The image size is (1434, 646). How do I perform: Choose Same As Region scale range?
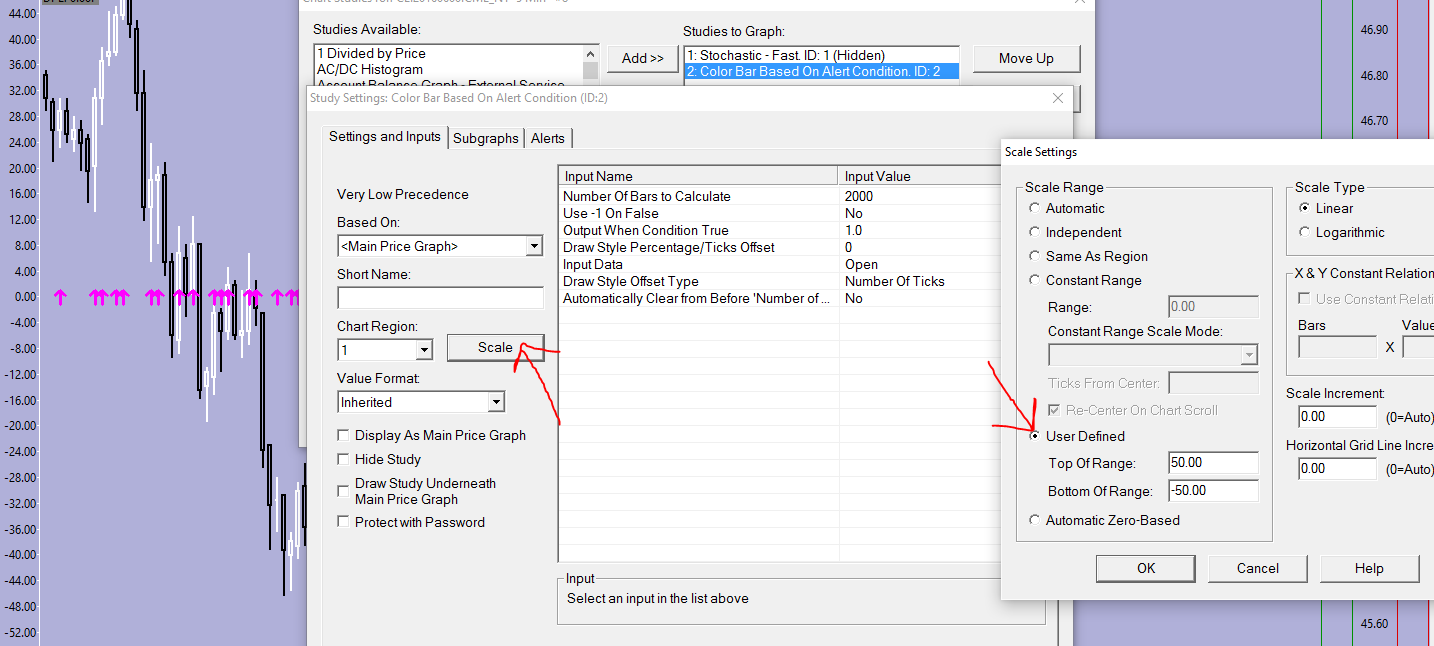[1035, 256]
